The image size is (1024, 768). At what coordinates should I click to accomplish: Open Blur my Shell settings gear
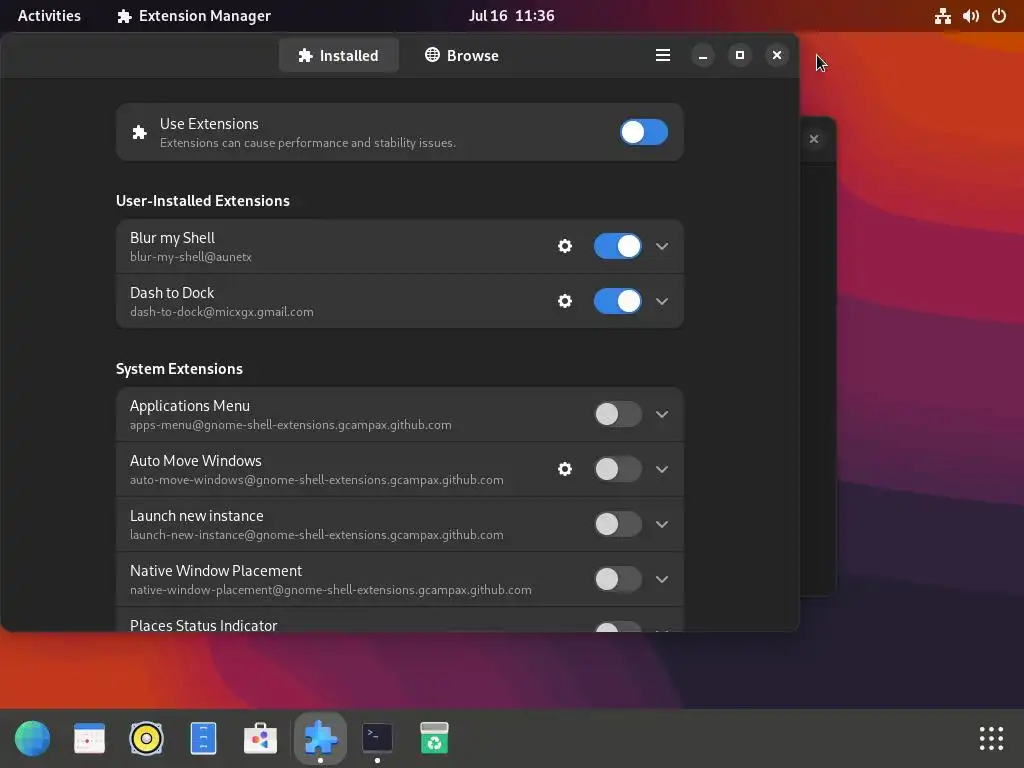pyautogui.click(x=565, y=246)
